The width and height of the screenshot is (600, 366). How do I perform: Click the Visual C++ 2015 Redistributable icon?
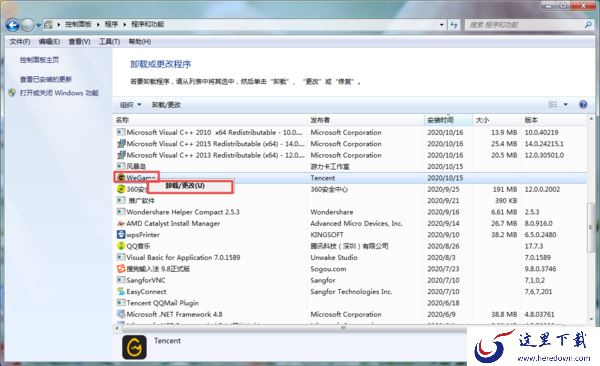121,144
